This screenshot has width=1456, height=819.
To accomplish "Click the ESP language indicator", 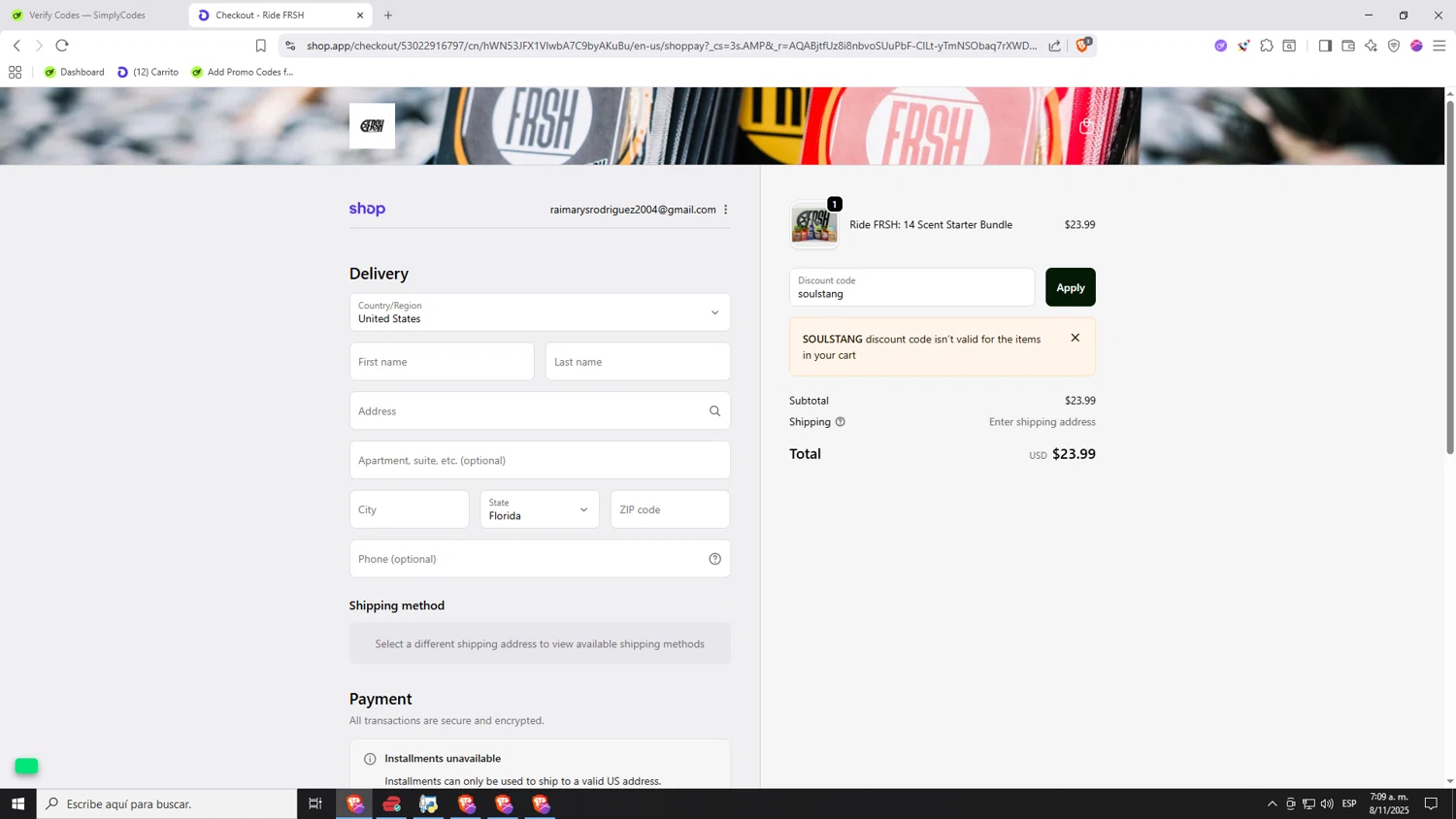I will click(1349, 803).
